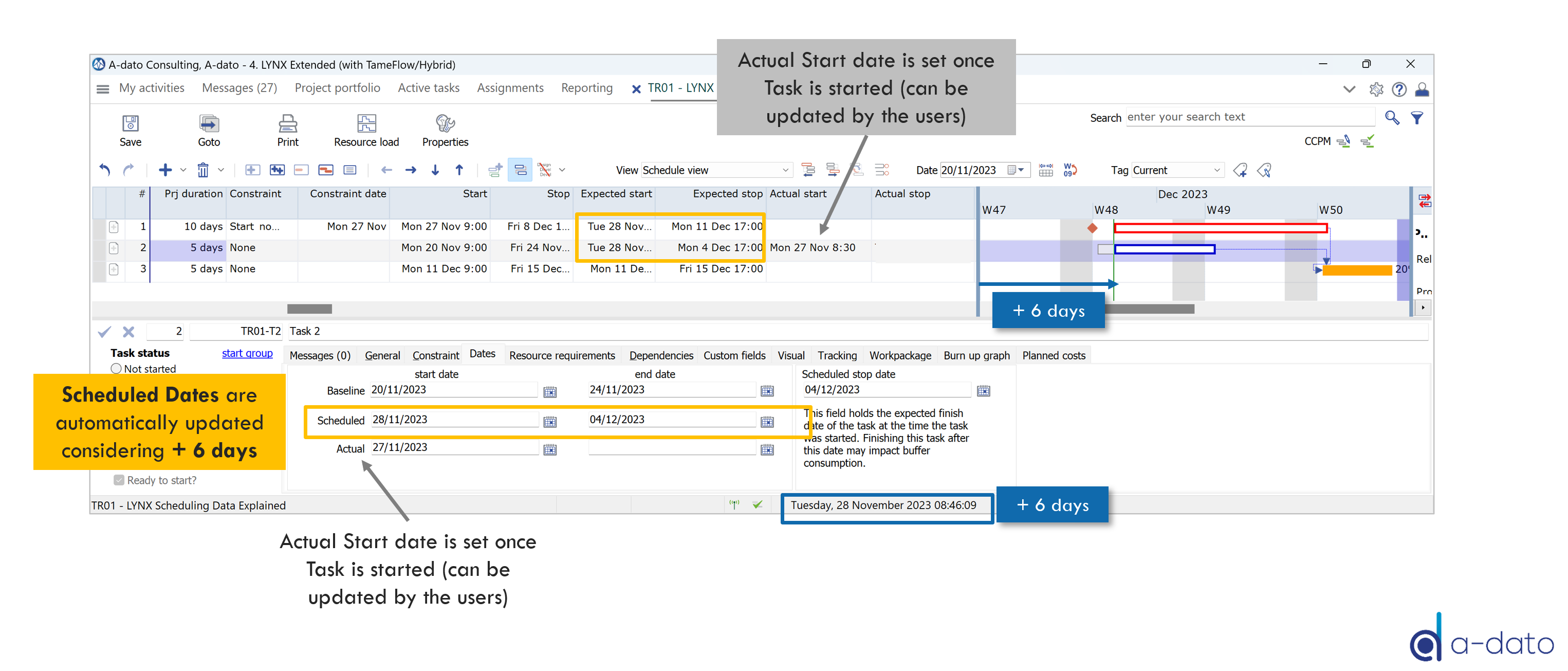This screenshot has height=671, width=1568.
Task: Open the Scheduled stop date calendar icon
Action: click(x=984, y=391)
